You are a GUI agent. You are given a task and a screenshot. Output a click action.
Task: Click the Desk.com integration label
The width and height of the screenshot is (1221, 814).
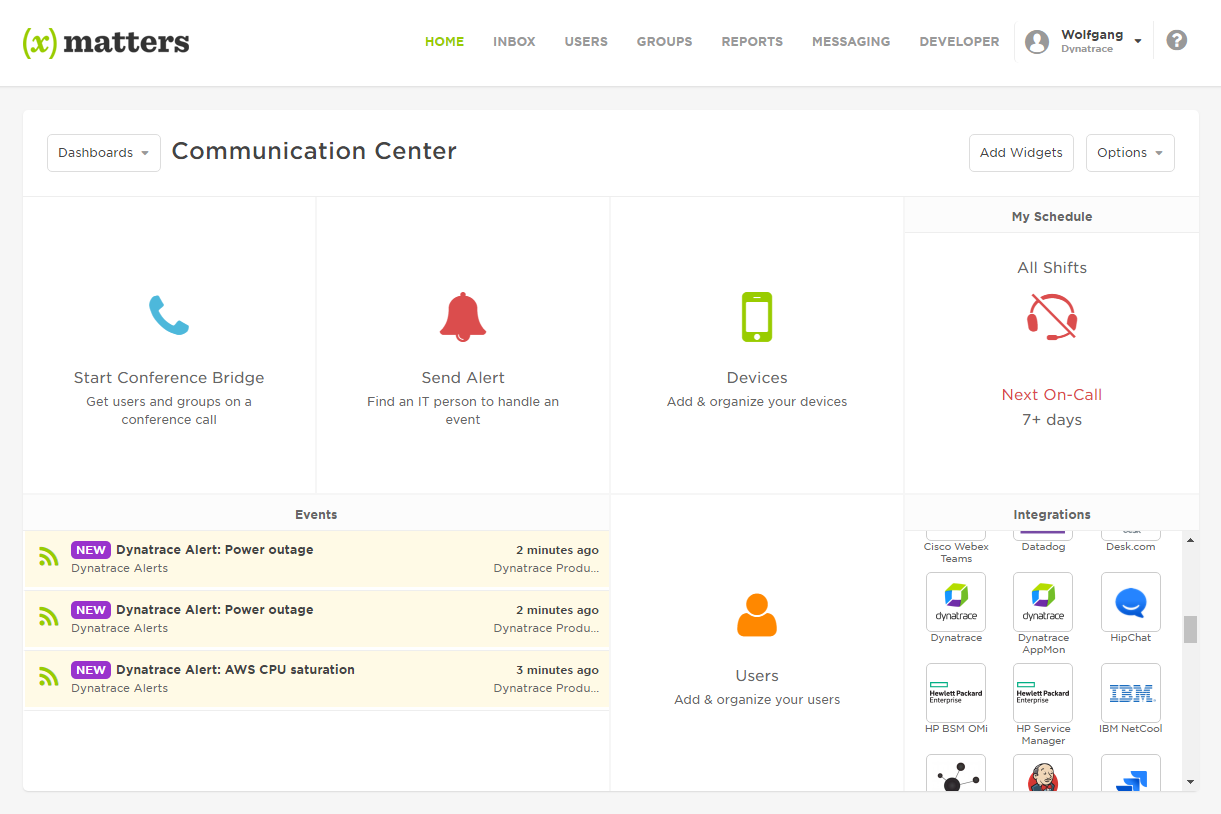tap(1131, 547)
